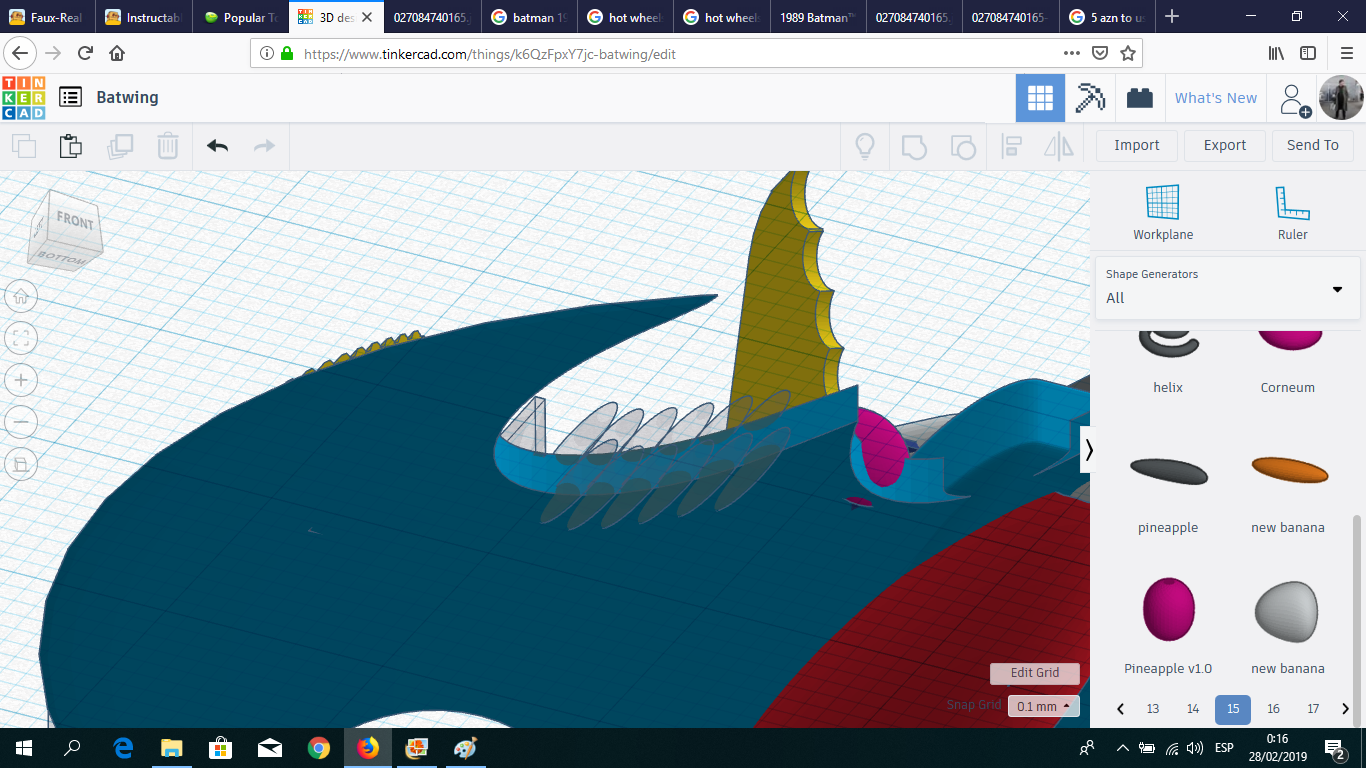This screenshot has width=1366, height=768.
Task: Click the Align tool
Action: (x=1011, y=146)
